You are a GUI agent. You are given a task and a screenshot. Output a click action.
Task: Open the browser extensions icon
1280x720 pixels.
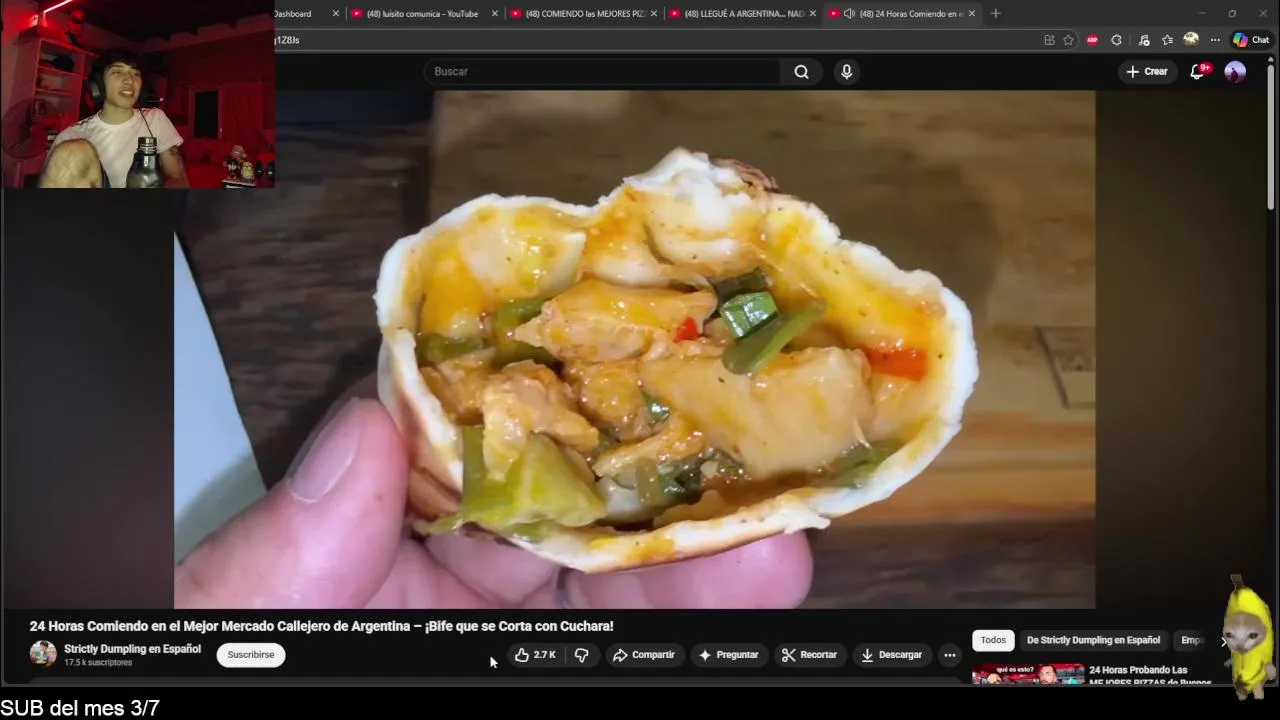[1117, 40]
